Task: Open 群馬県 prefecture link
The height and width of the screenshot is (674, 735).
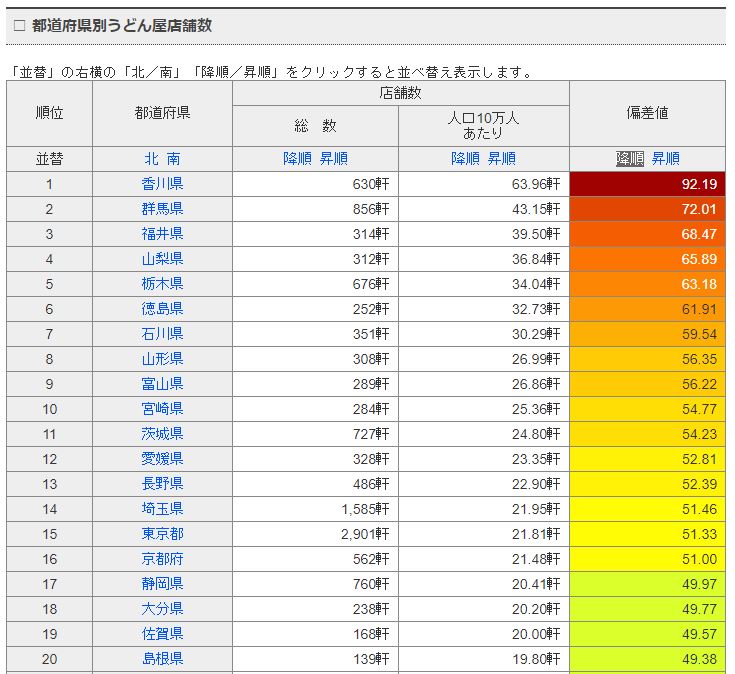Action: click(x=162, y=209)
